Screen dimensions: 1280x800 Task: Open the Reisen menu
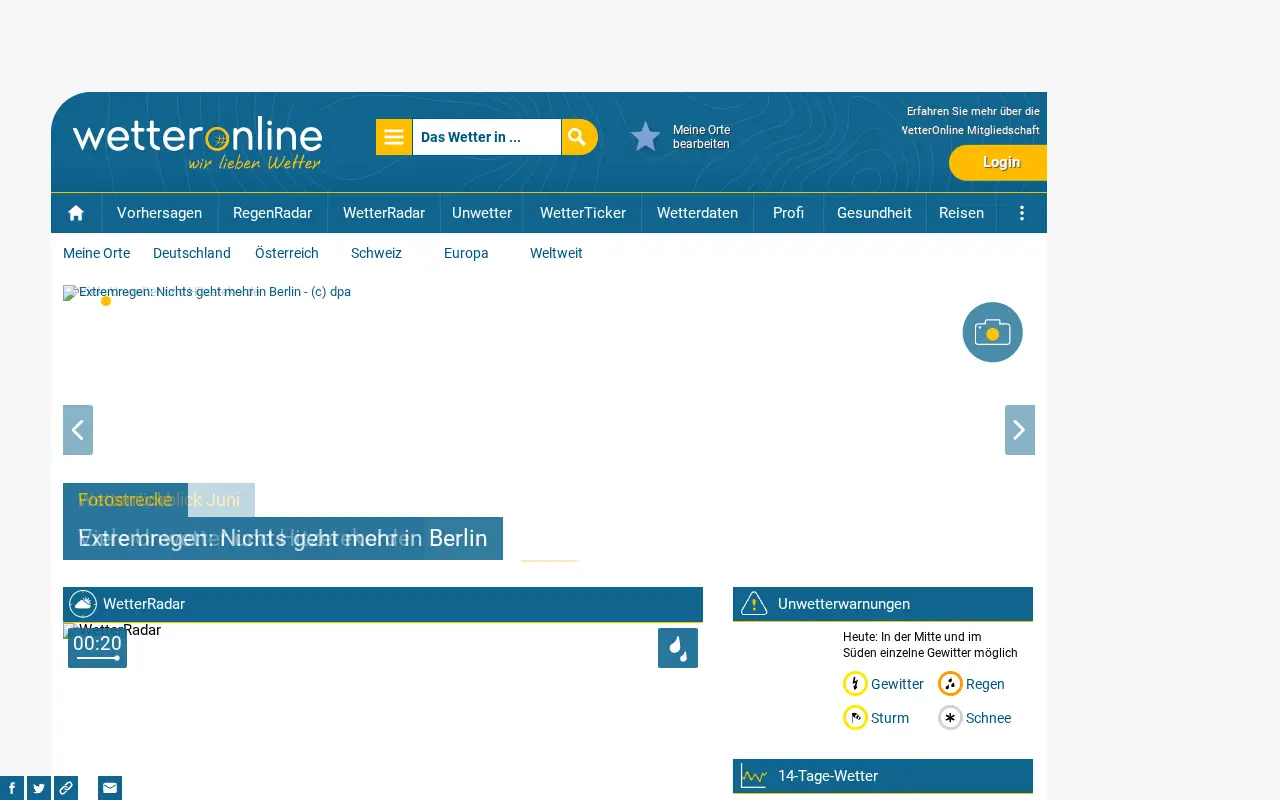click(x=961, y=213)
